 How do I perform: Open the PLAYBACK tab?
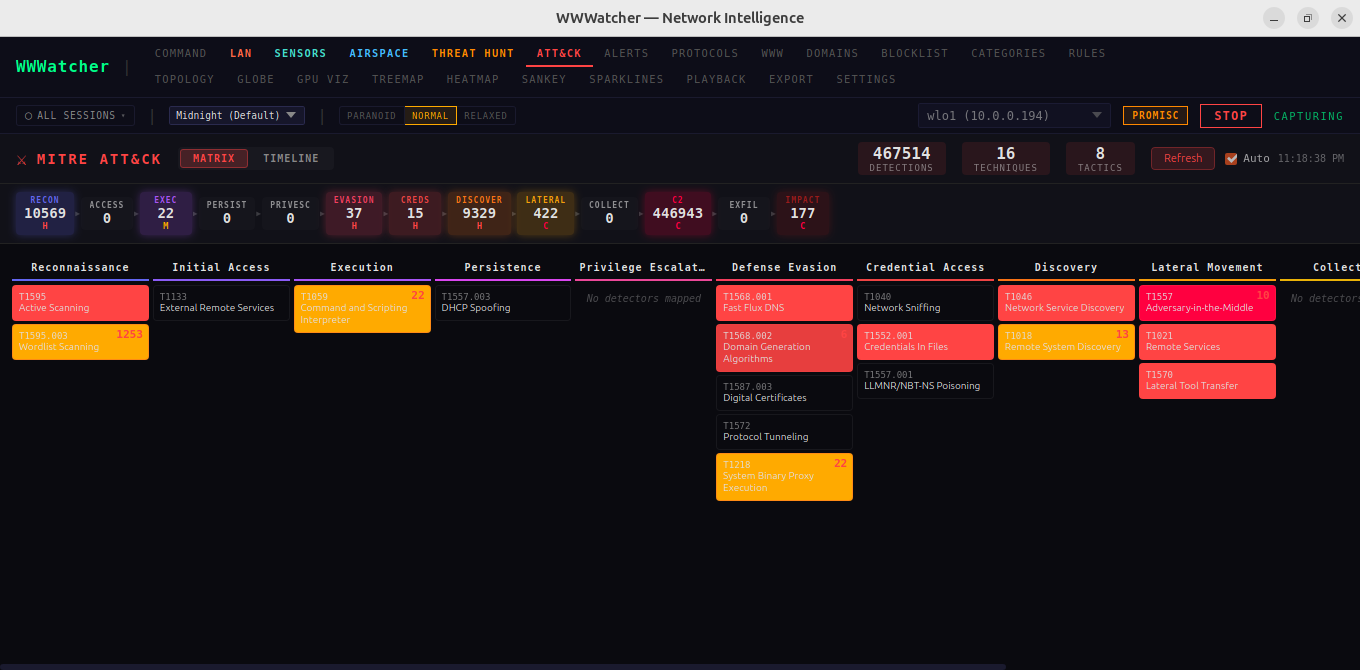[x=716, y=79]
